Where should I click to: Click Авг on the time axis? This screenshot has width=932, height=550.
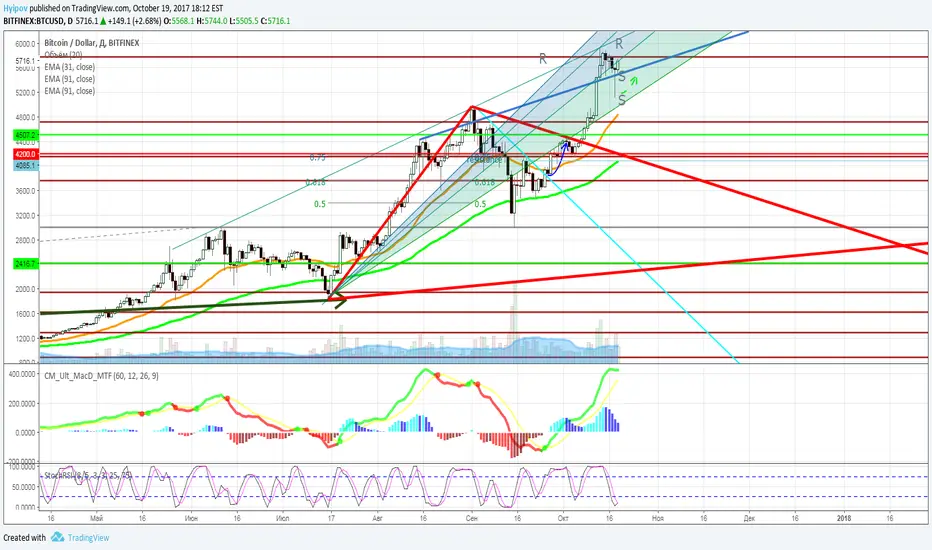pos(377,518)
